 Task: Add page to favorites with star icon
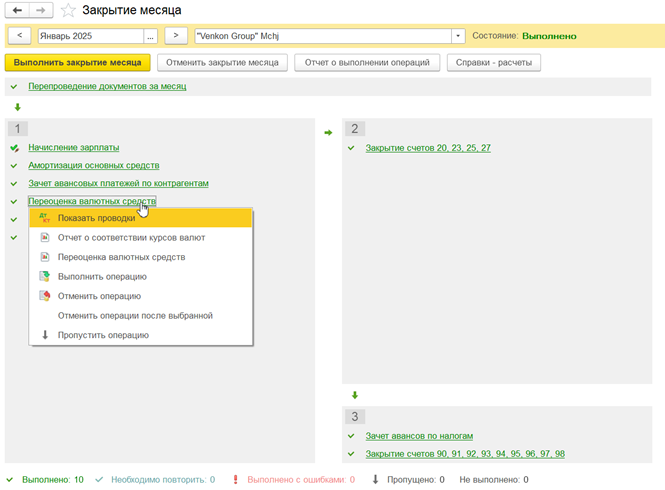(68, 11)
